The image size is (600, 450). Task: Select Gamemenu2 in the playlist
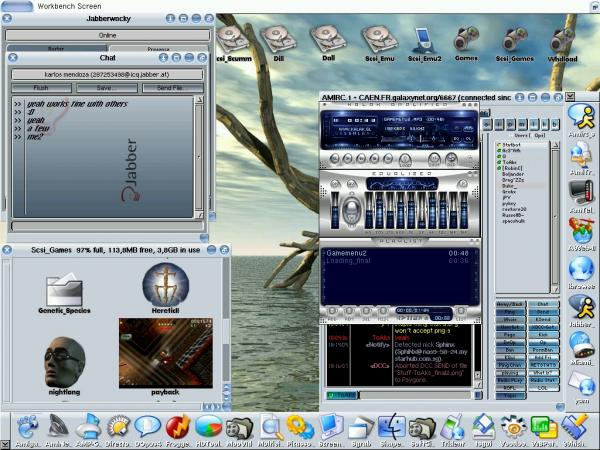(x=397, y=253)
